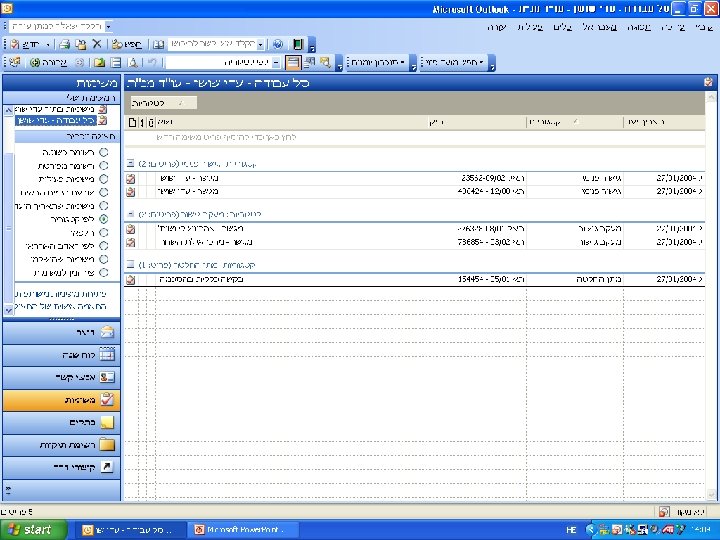Click the task icon in the folder banner

[x=708, y=82]
